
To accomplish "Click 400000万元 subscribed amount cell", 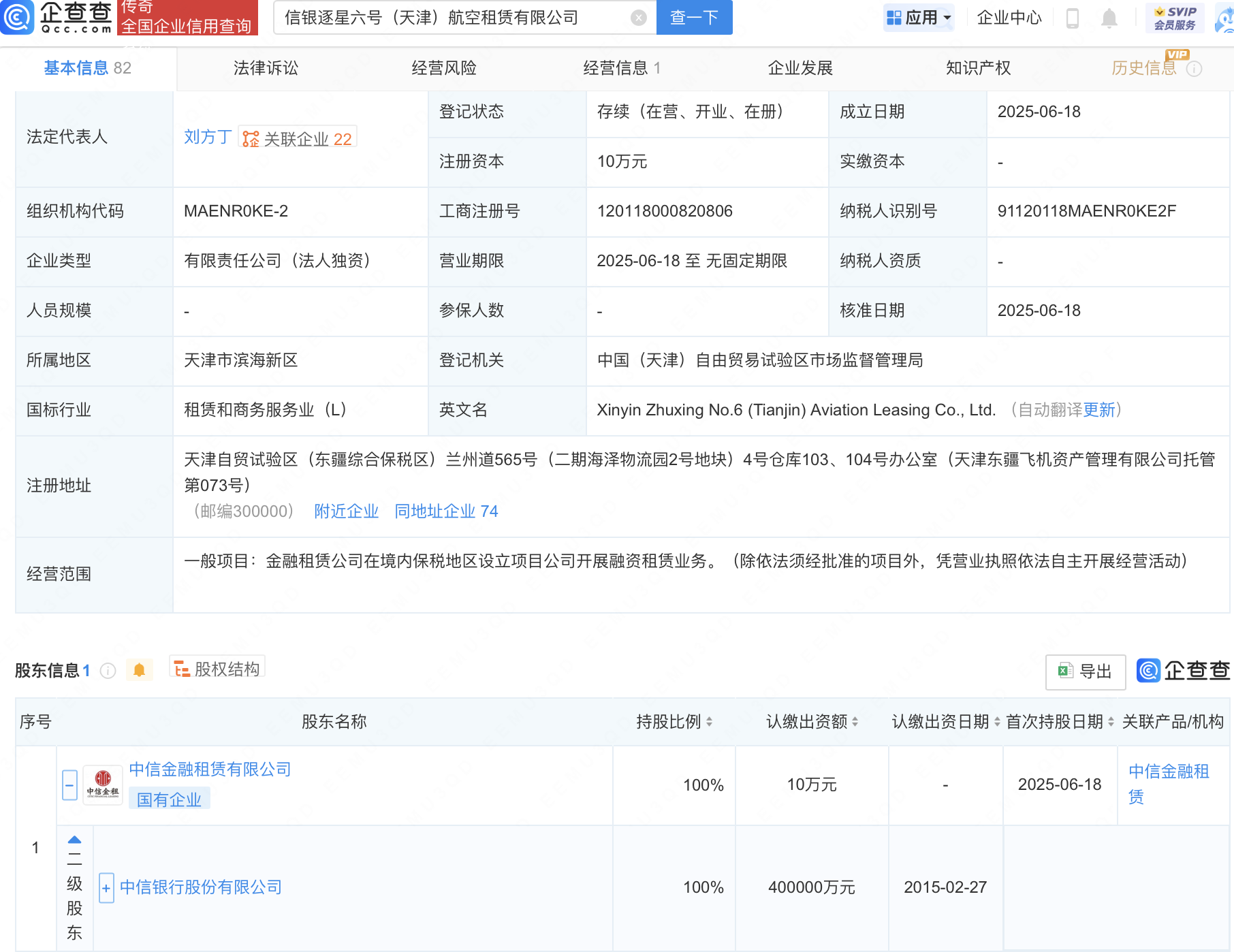I will click(x=812, y=887).
